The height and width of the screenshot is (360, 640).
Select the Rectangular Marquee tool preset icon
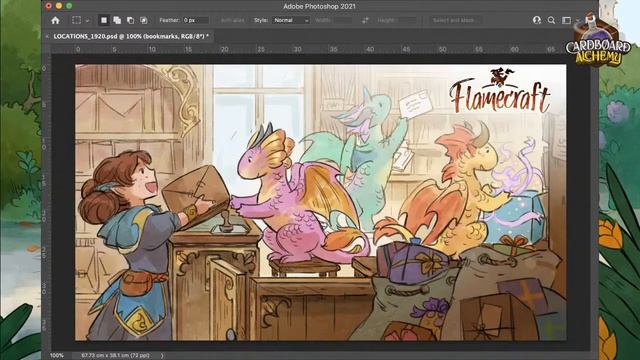76,20
